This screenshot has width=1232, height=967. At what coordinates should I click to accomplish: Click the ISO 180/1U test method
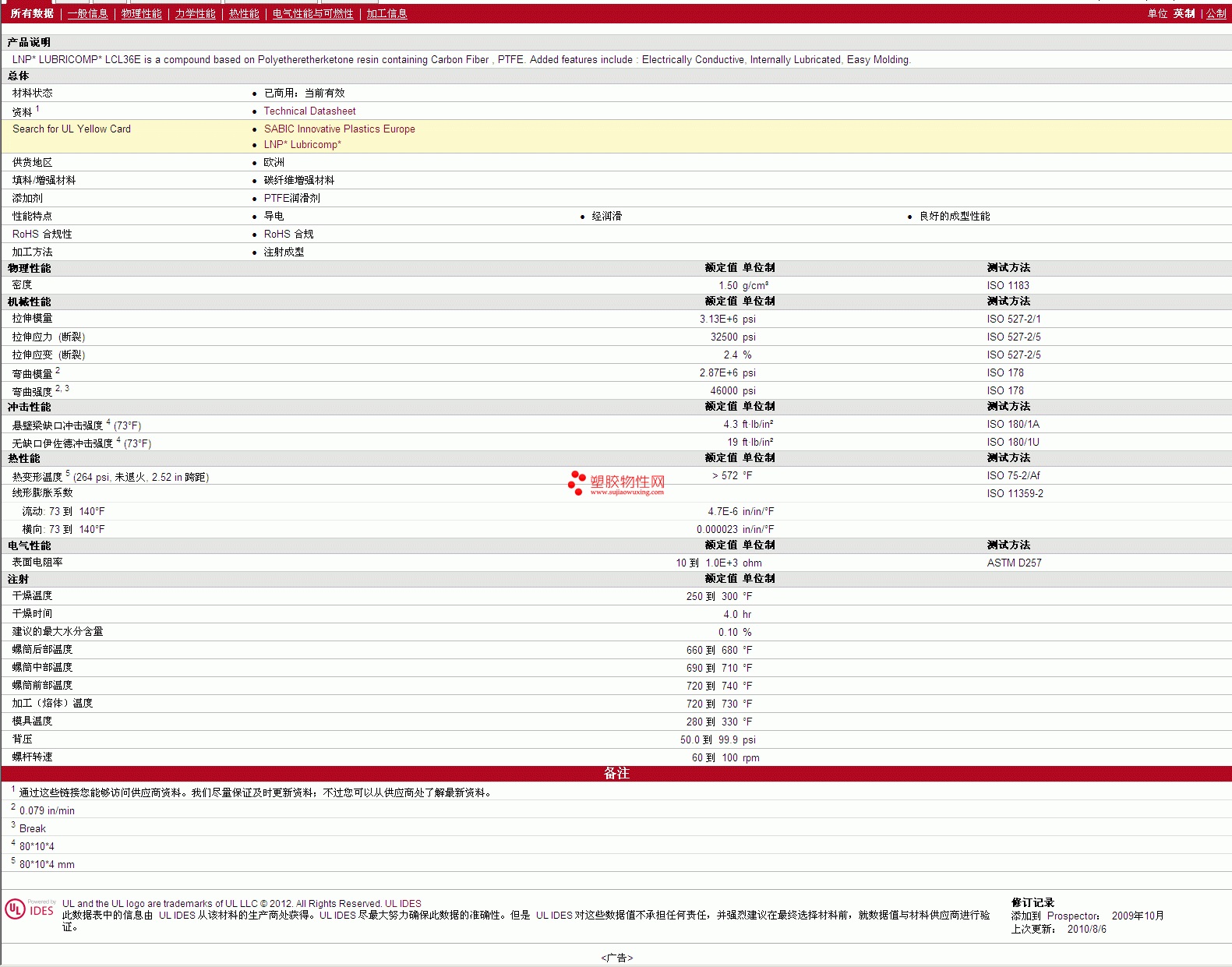click(x=1013, y=443)
